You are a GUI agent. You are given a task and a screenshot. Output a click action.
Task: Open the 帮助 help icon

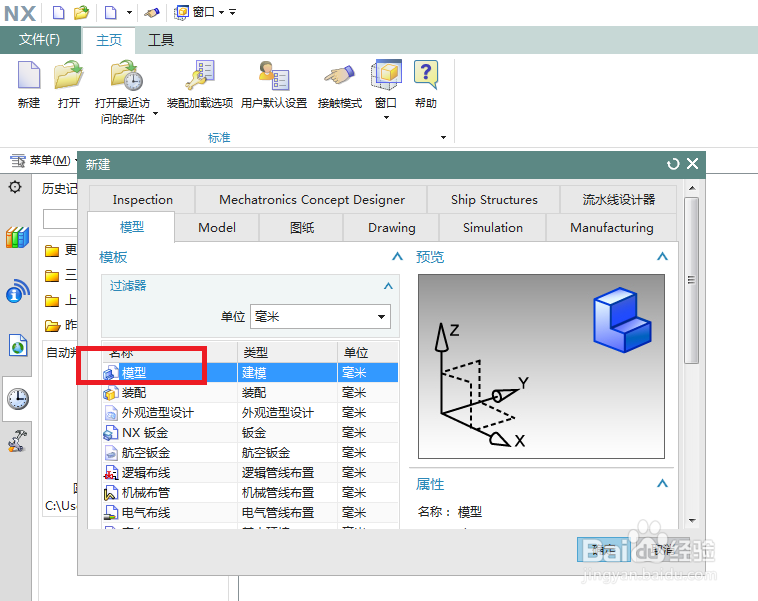pos(426,74)
